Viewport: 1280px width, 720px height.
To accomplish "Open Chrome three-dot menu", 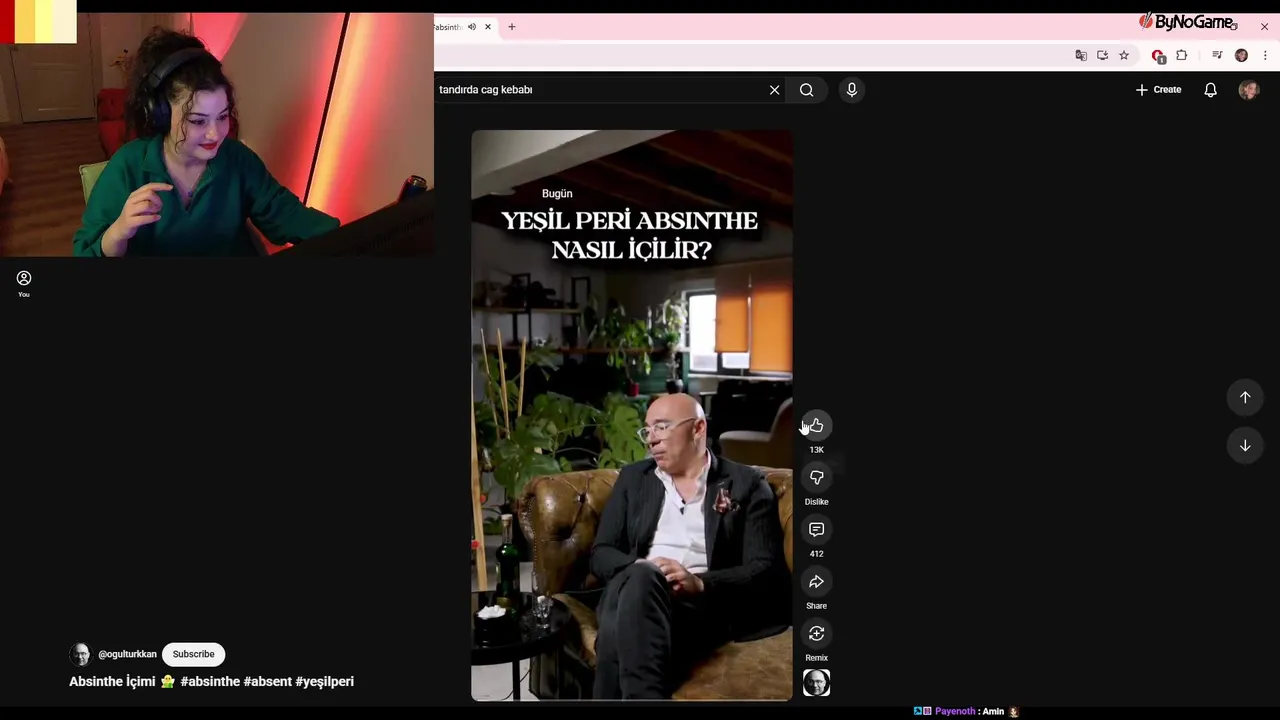I will (x=1266, y=56).
